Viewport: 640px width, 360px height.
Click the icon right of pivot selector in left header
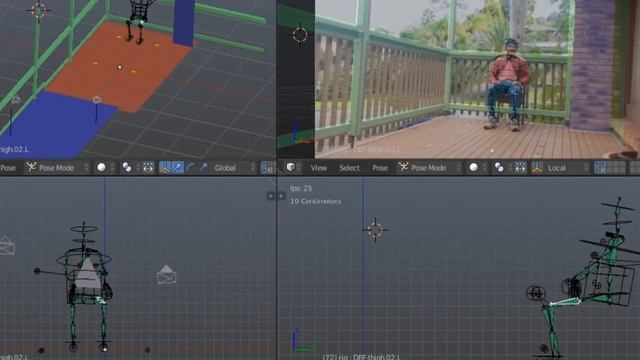[x=148, y=168]
